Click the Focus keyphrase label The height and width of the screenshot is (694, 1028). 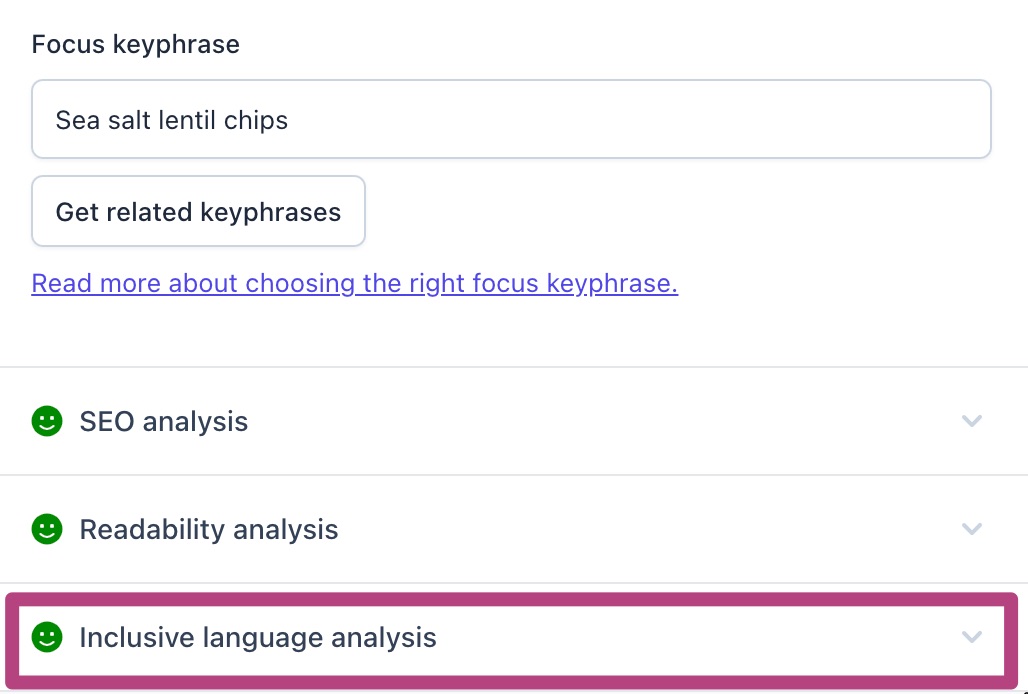pos(136,45)
